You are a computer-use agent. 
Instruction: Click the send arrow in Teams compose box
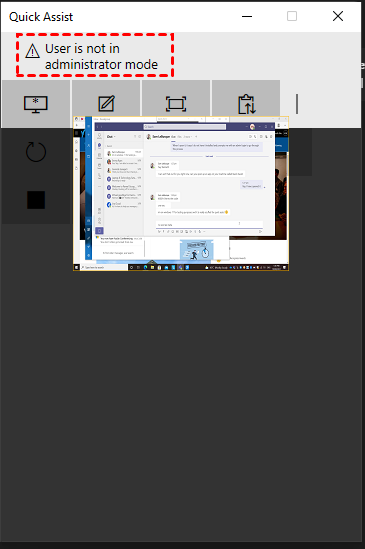click(260, 231)
